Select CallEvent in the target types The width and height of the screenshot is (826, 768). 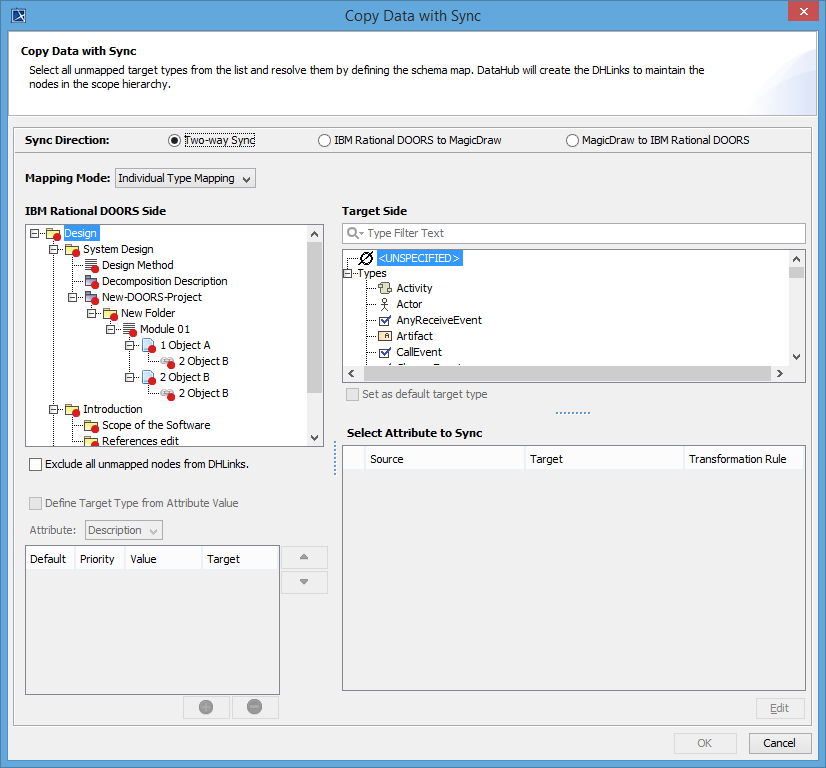tap(419, 352)
